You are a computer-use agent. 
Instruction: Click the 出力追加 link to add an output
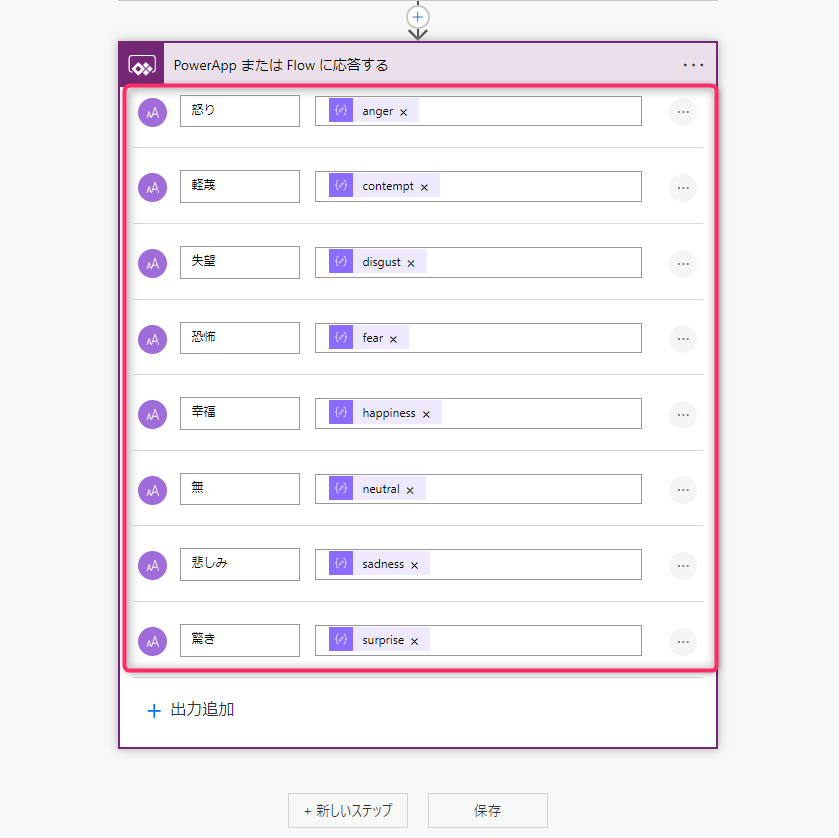(191, 711)
